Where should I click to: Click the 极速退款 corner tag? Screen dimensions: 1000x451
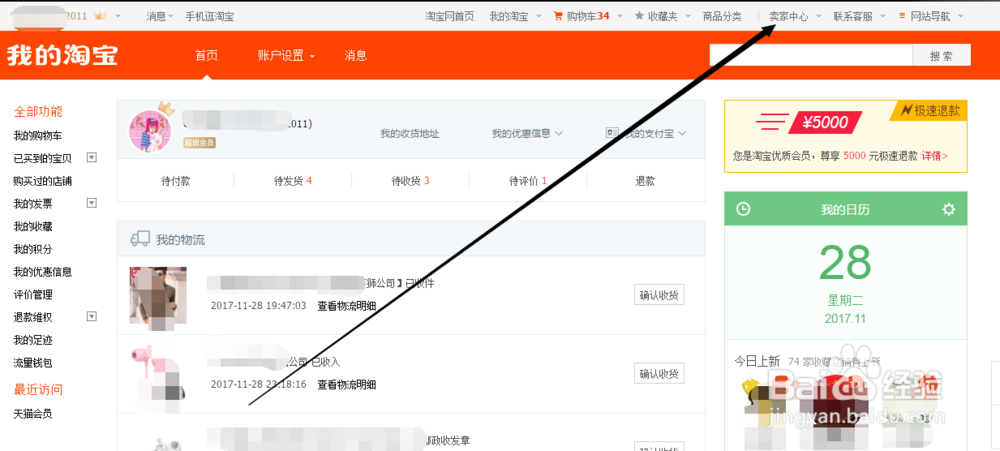pyautogui.click(x=930, y=110)
